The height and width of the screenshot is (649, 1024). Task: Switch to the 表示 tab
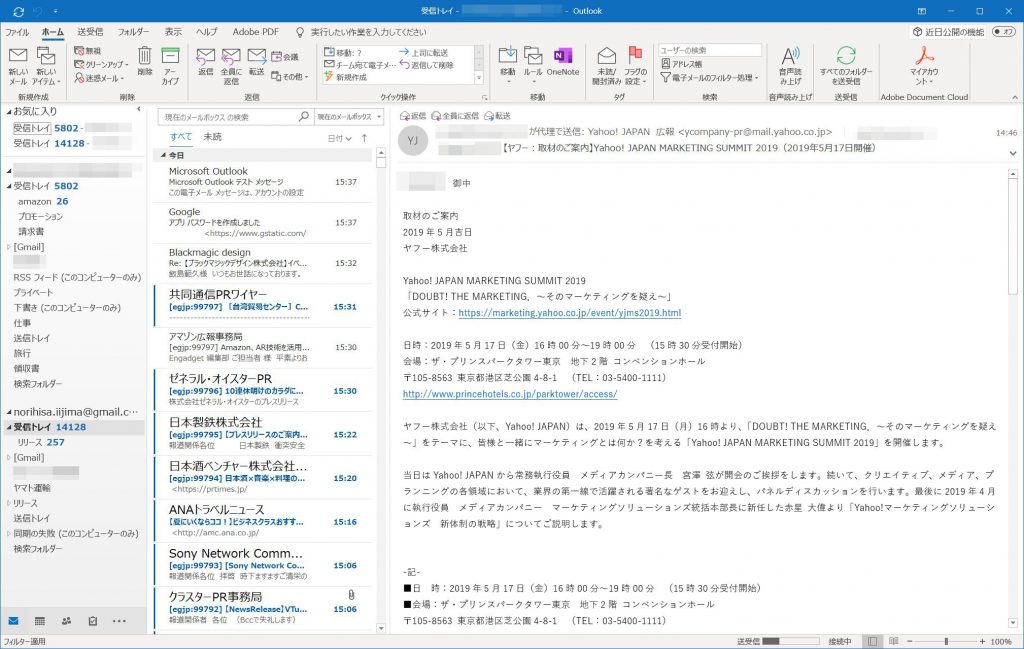pyautogui.click(x=173, y=31)
